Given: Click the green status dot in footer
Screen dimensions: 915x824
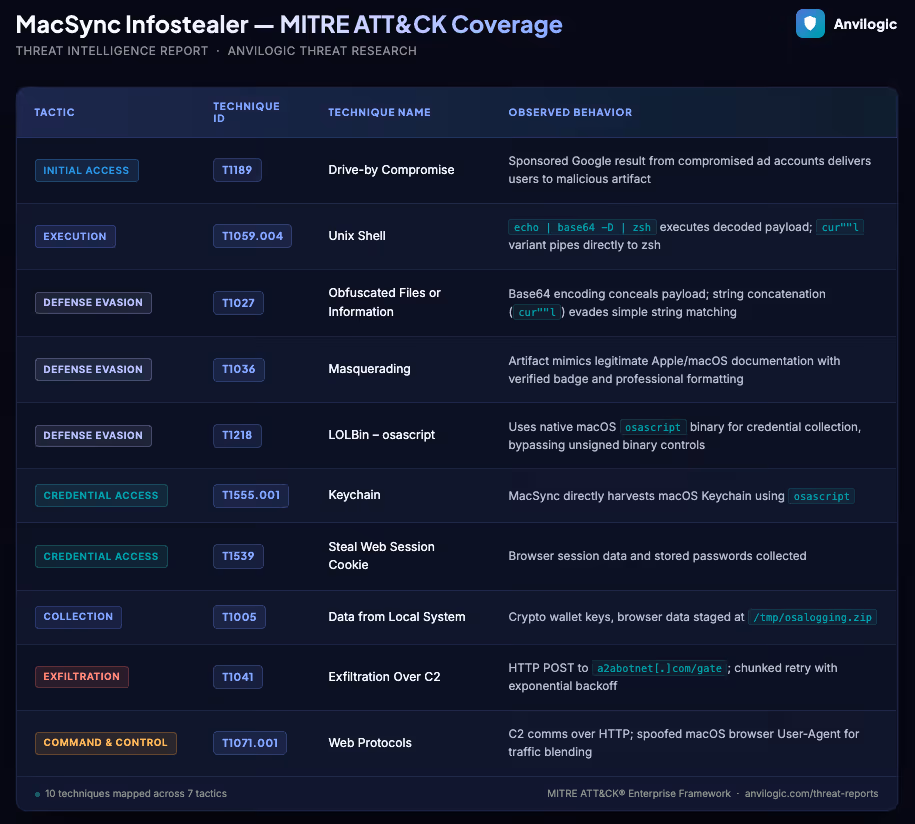Looking at the screenshot, I should 37,794.
